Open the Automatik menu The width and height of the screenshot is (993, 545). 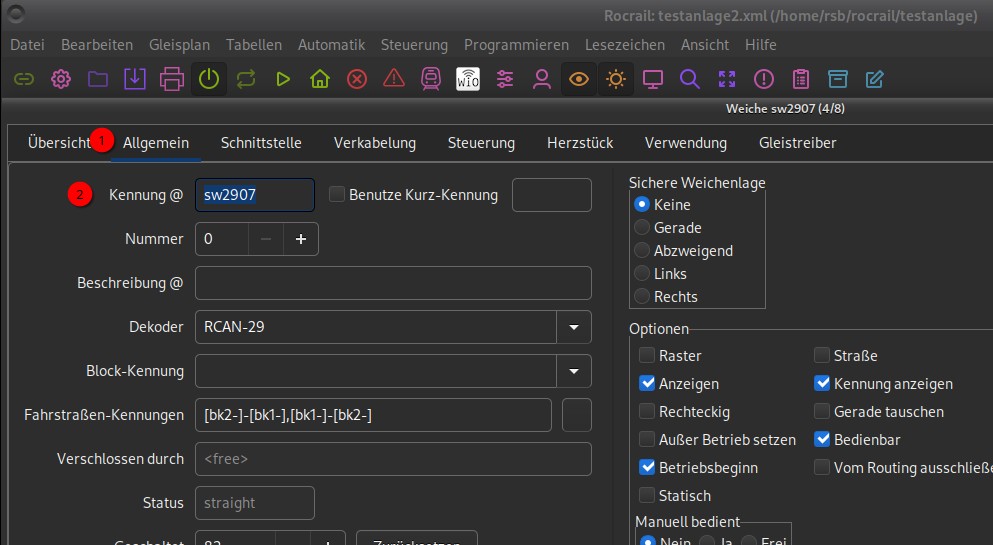coord(332,45)
